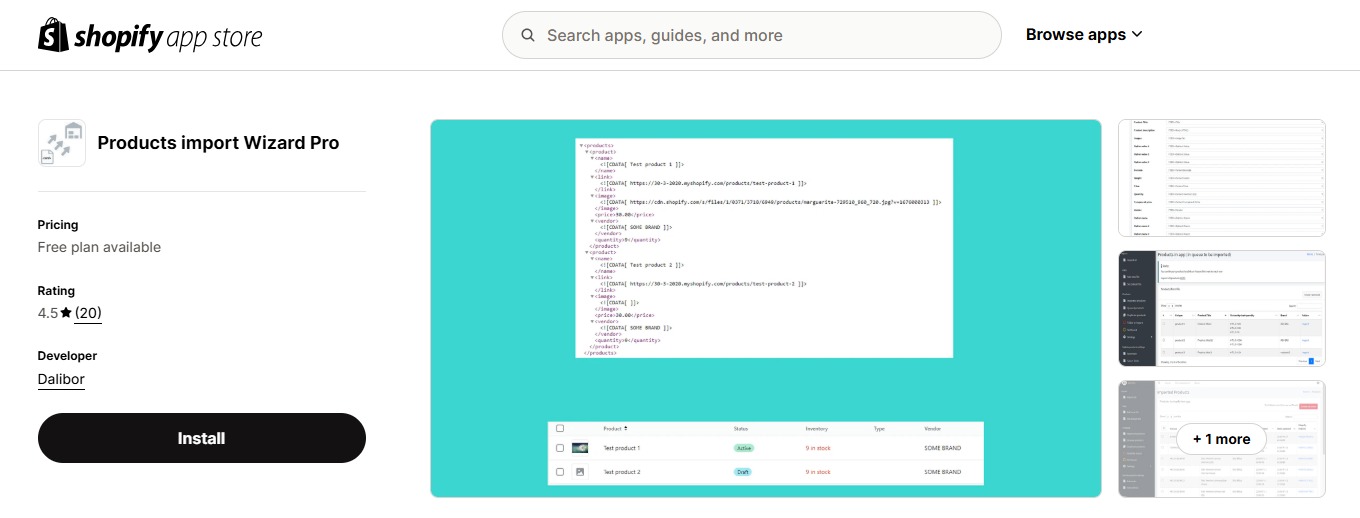Click the + 1 more button
This screenshot has height=518, width=1360.
tap(1222, 439)
